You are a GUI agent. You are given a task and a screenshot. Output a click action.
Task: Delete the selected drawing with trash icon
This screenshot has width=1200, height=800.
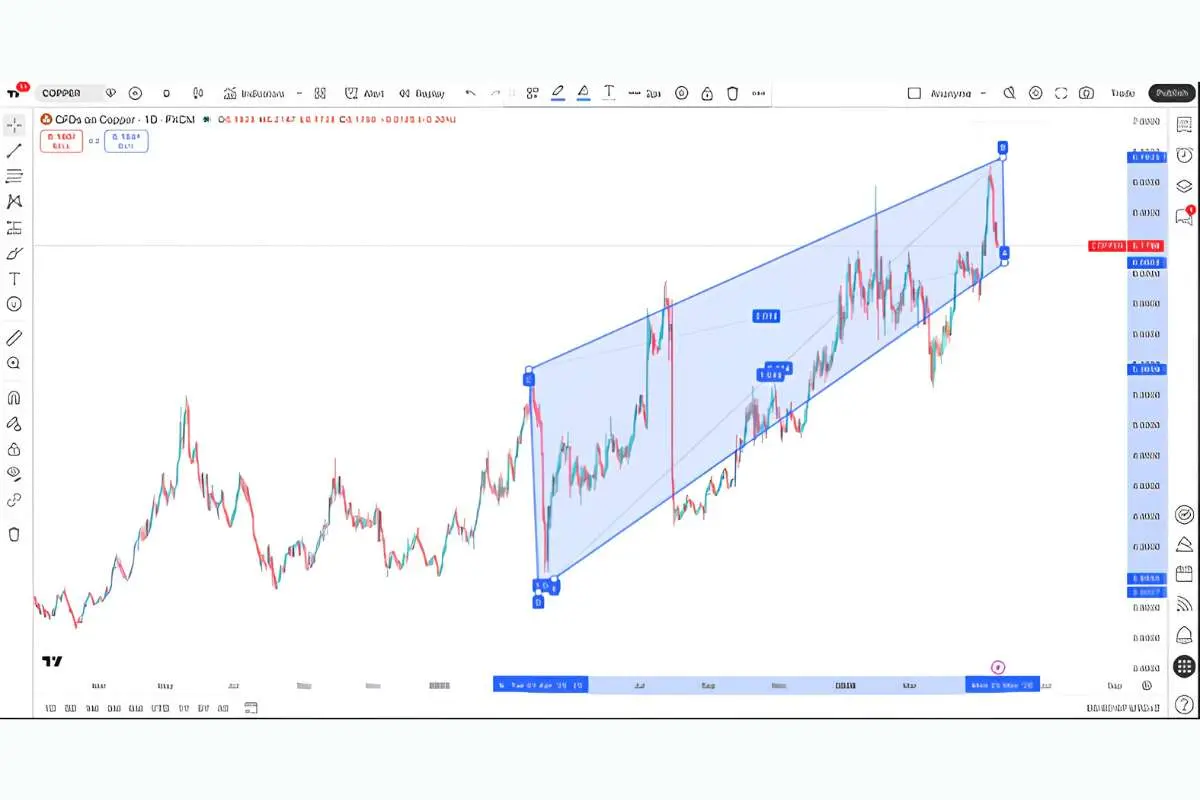tap(733, 93)
